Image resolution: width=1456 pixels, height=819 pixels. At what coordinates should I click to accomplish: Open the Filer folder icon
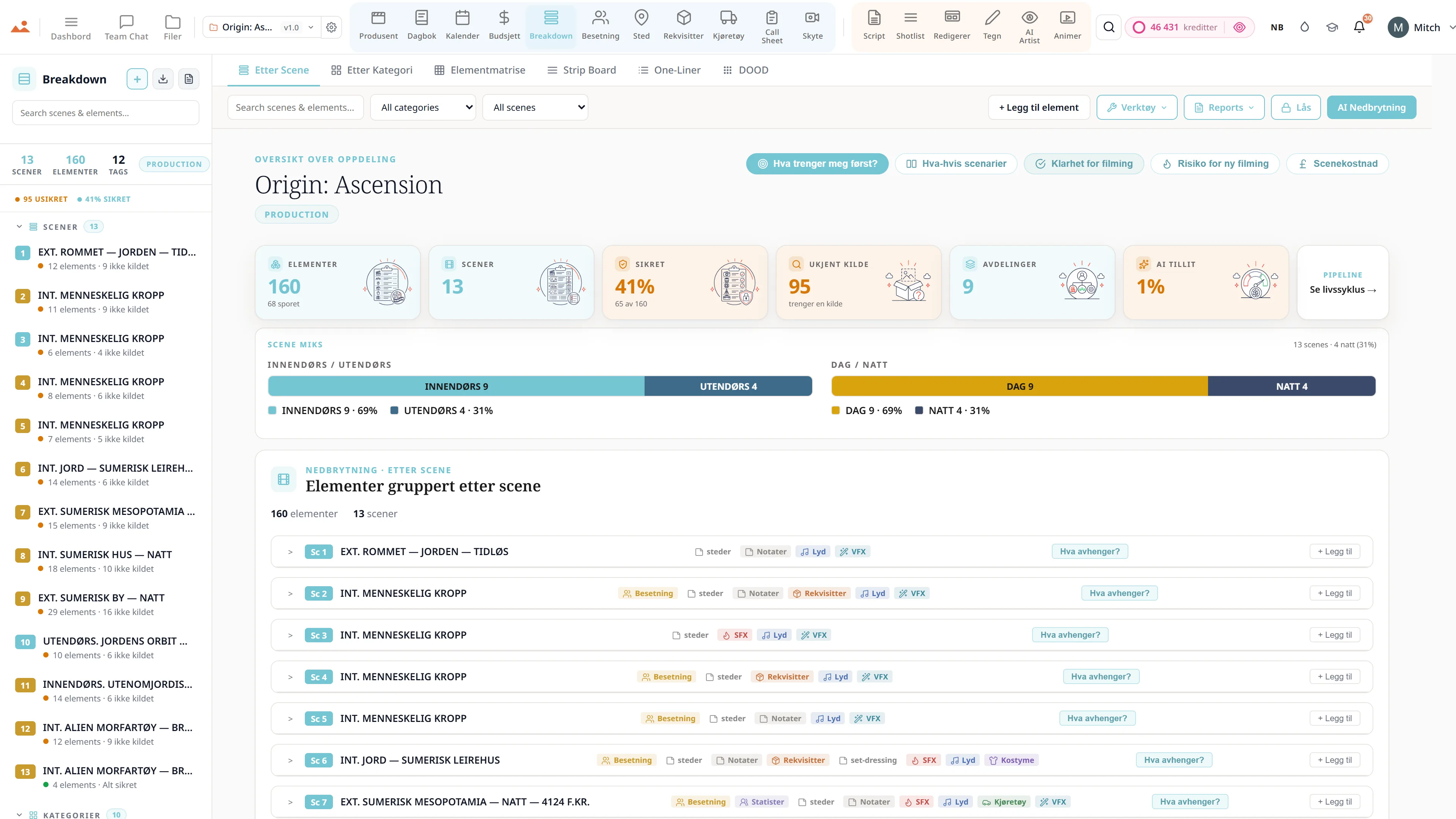click(x=173, y=27)
